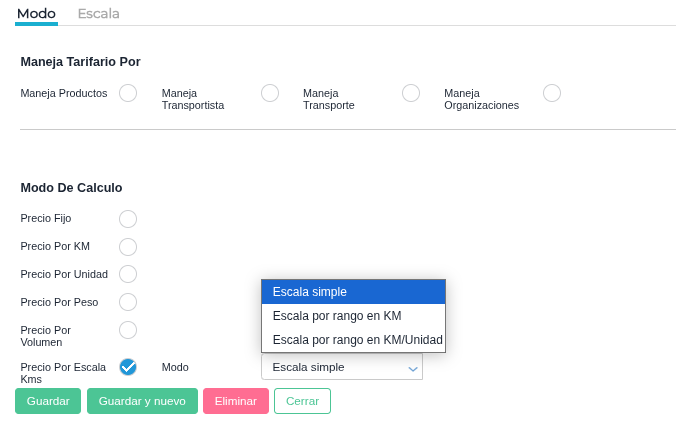
Task: Click the Guardar button
Action: (x=48, y=401)
